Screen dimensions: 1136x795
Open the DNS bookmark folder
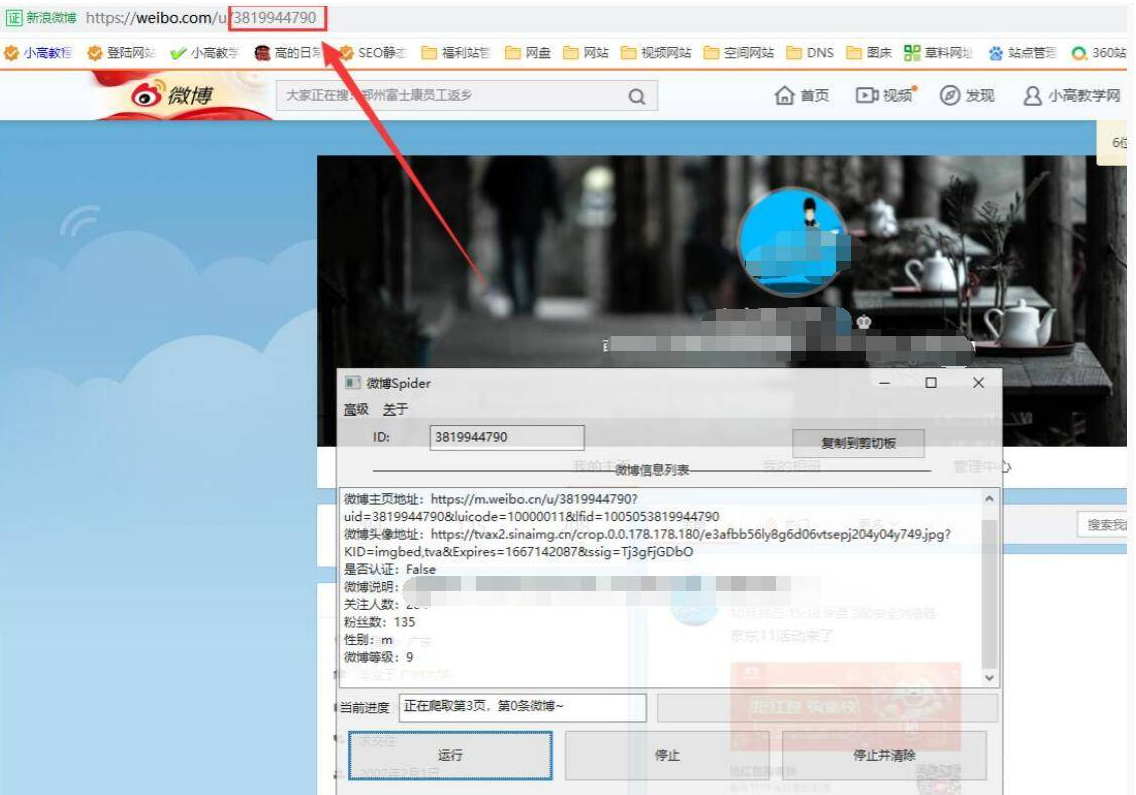(810, 52)
